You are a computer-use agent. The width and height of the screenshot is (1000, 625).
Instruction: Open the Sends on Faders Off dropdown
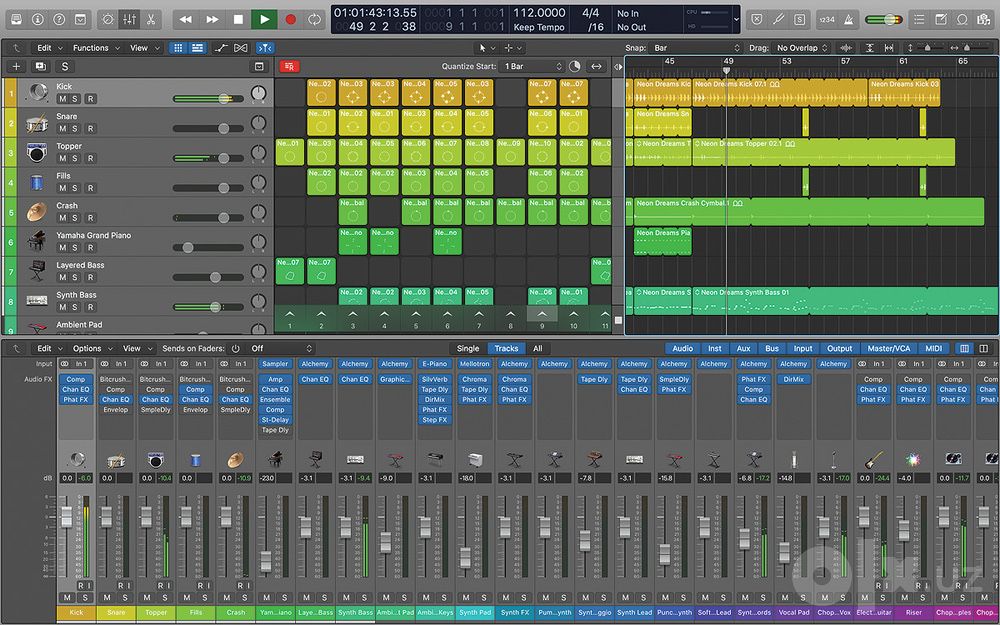point(281,349)
